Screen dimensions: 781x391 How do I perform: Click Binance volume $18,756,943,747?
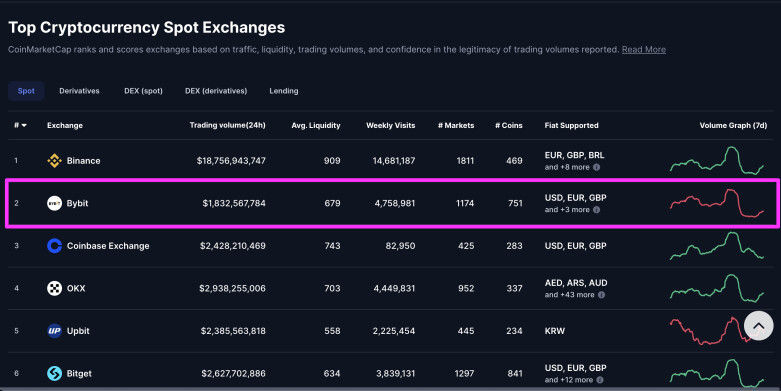click(x=231, y=161)
